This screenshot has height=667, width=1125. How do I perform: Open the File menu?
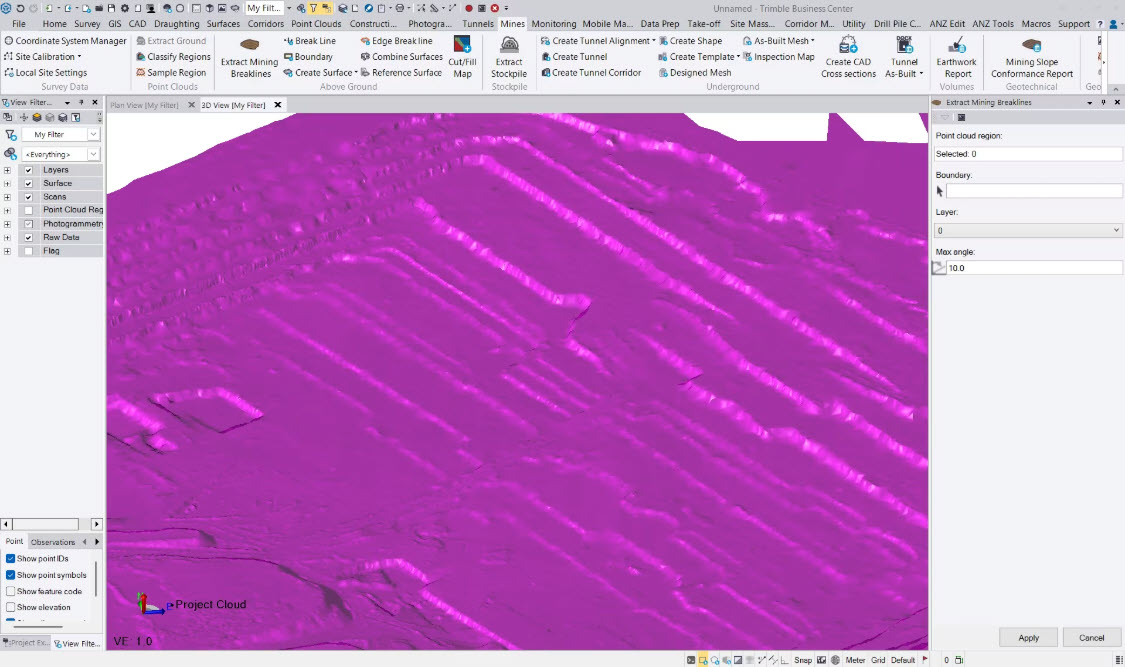coord(19,24)
